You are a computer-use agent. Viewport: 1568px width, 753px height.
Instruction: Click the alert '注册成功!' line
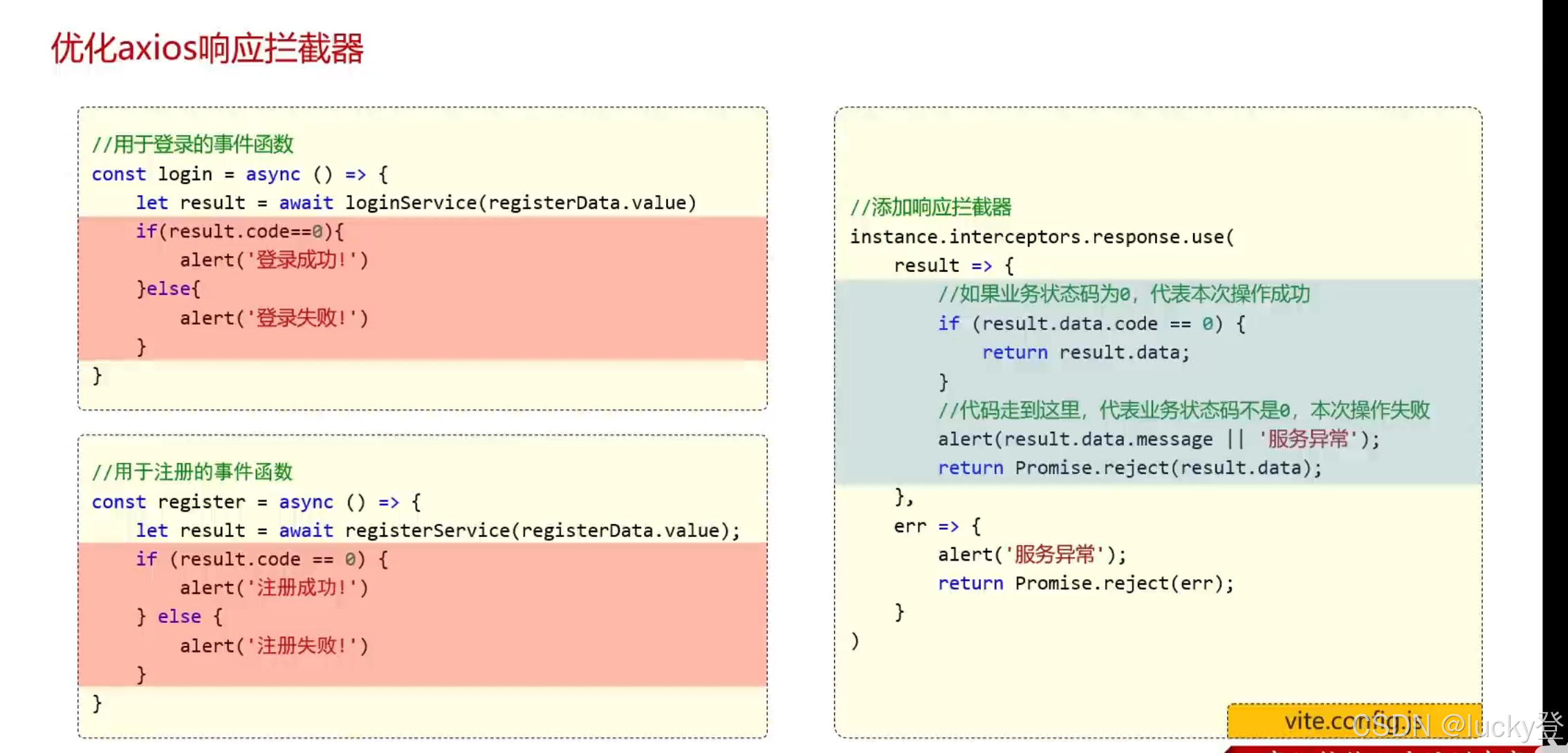274,588
